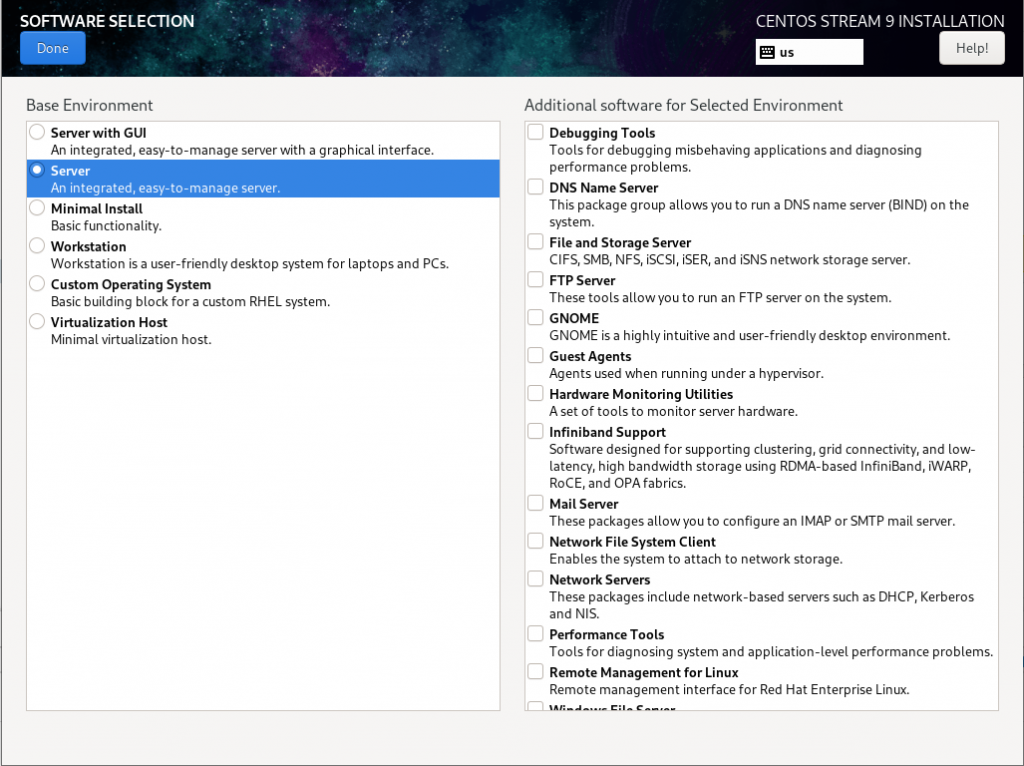1024x766 pixels.
Task: Enable Hardware Monitoring Utilities checkbox
Action: (x=536, y=393)
